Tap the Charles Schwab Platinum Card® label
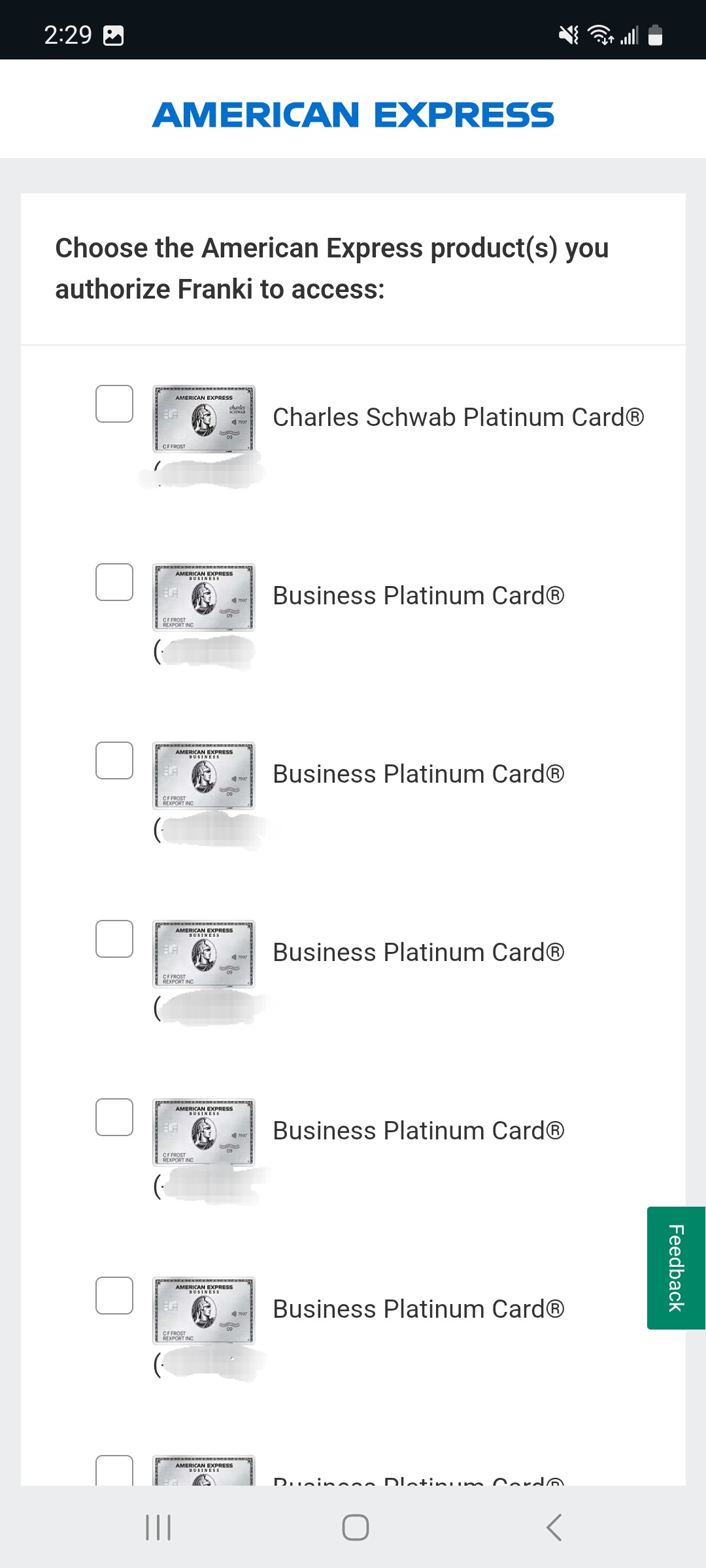The image size is (706, 1568). [458, 417]
